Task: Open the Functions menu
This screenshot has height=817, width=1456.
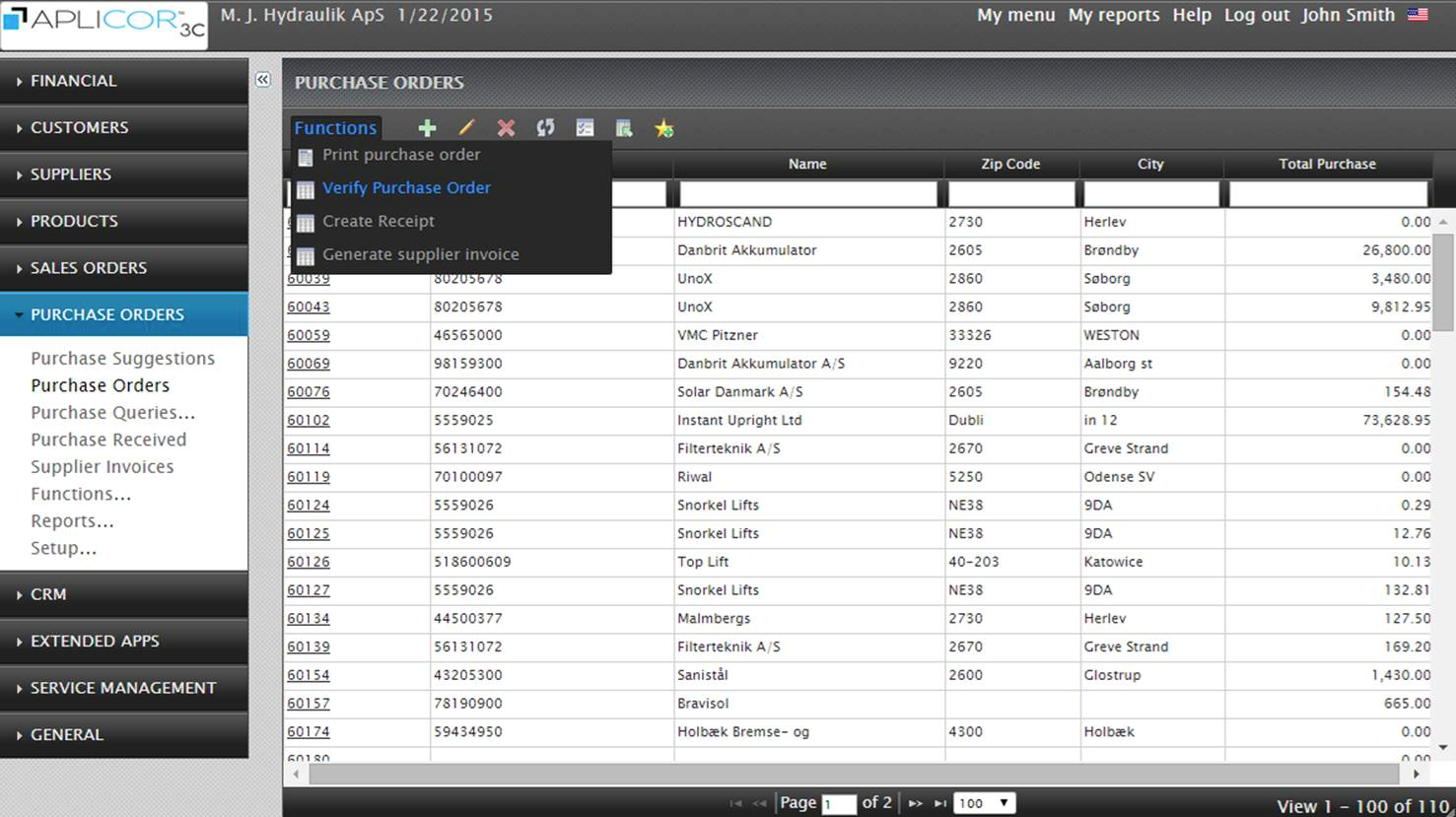Action: [335, 128]
